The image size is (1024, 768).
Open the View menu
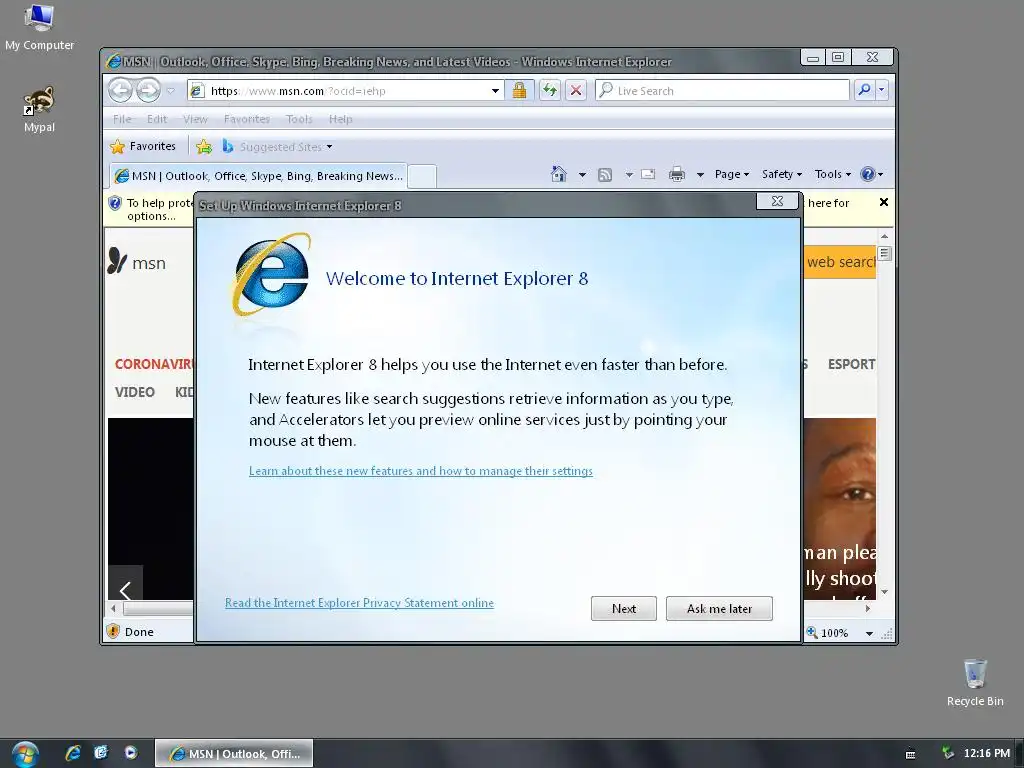(195, 119)
